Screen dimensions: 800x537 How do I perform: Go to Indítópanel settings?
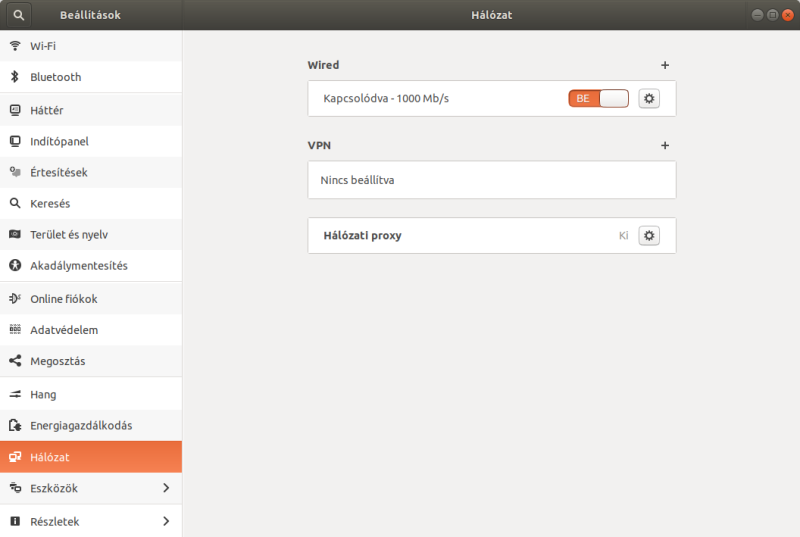tap(91, 141)
